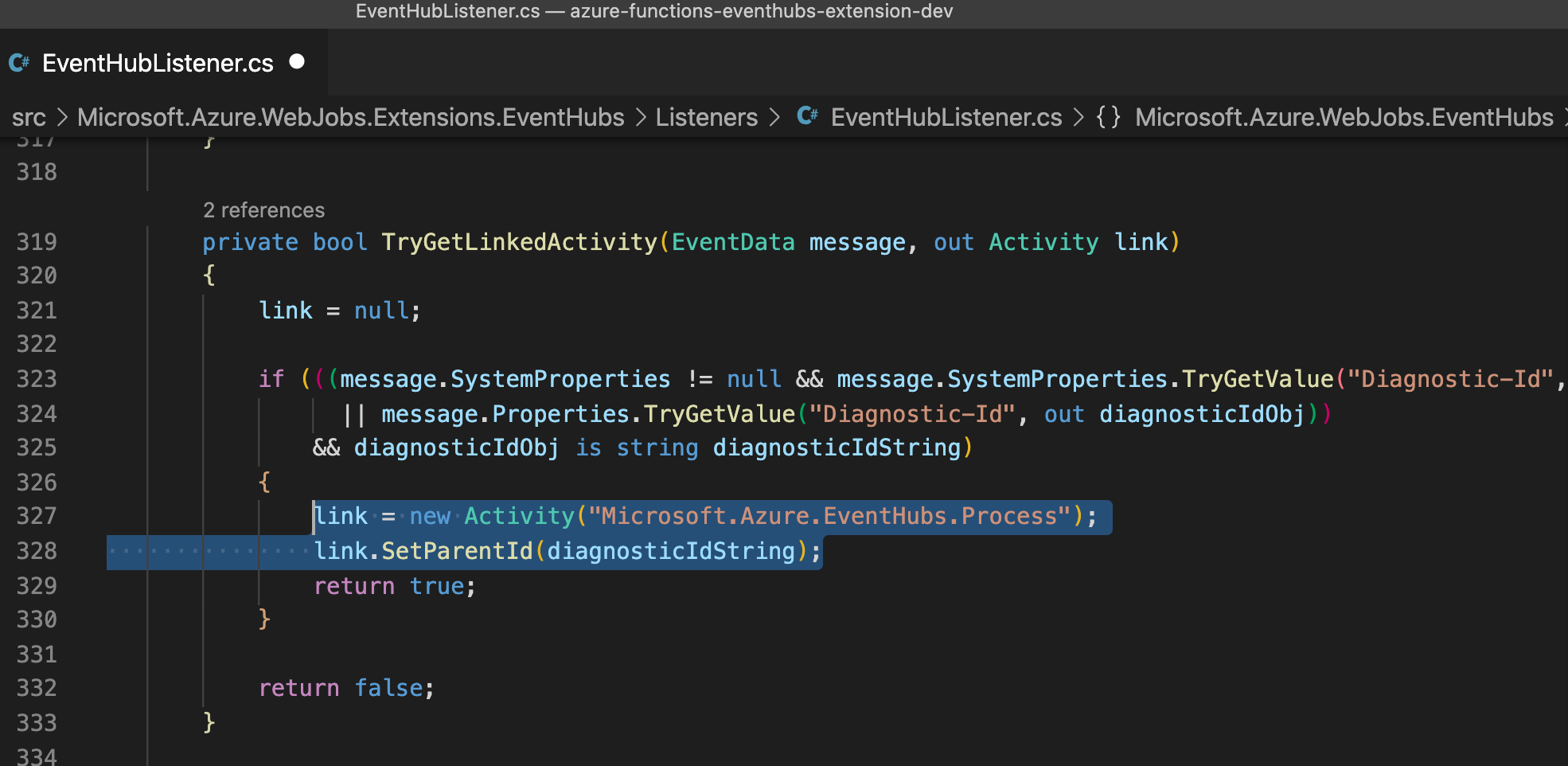Click line number 327 in the gutter
Screen dimensions: 1568x766
coord(36,516)
